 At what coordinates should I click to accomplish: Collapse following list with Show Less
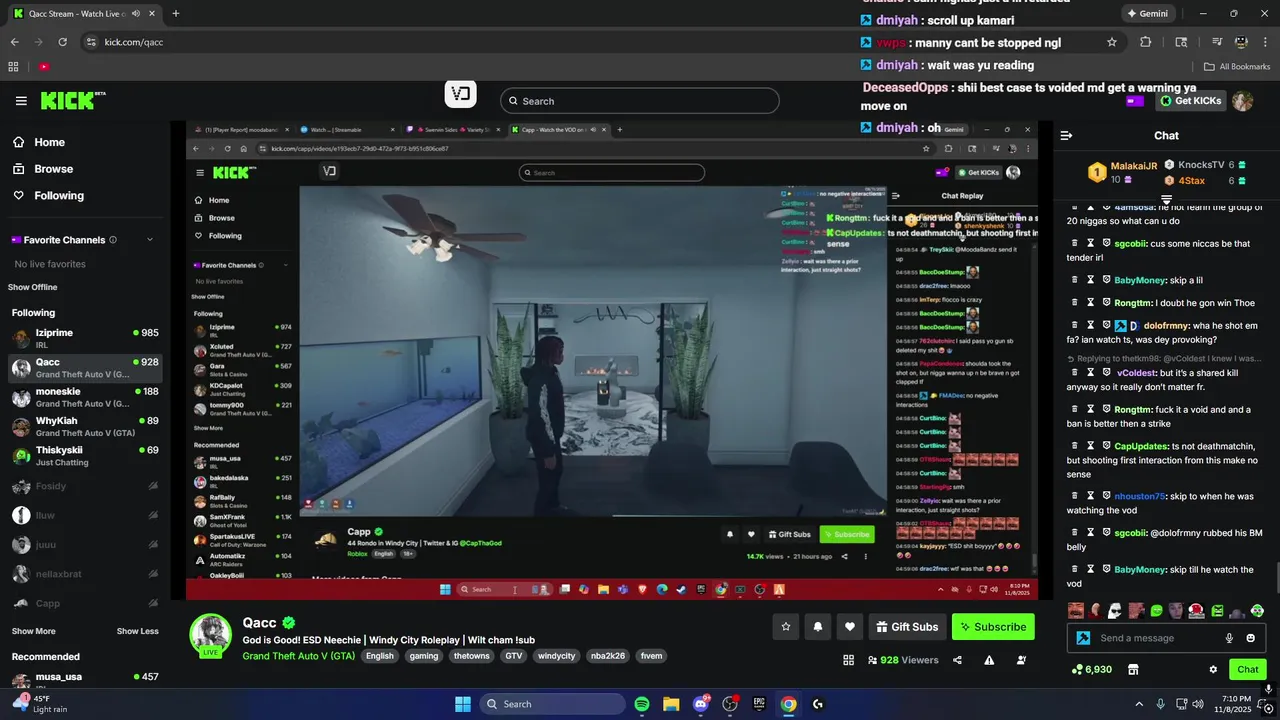click(137, 631)
